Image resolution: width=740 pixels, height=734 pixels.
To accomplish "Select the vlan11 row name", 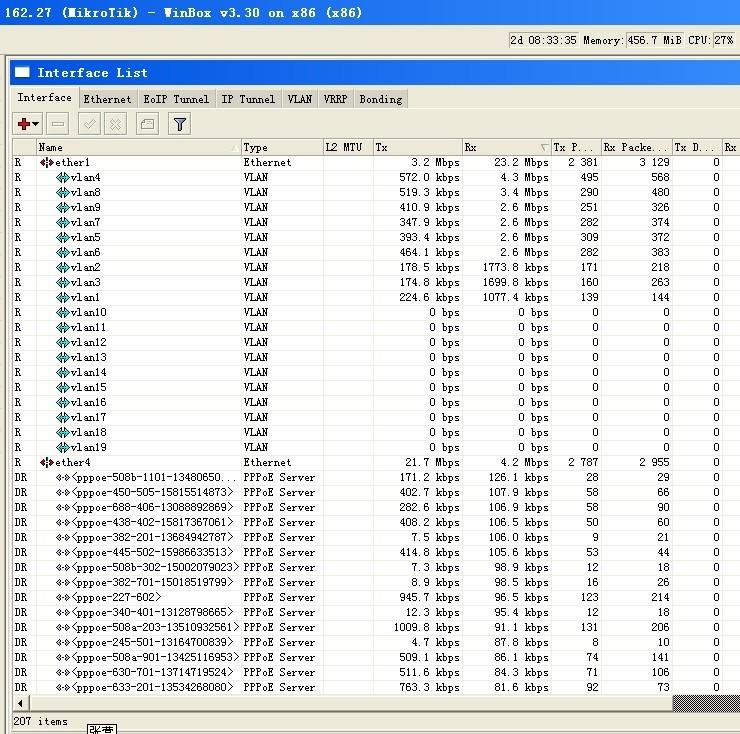I will (88, 328).
